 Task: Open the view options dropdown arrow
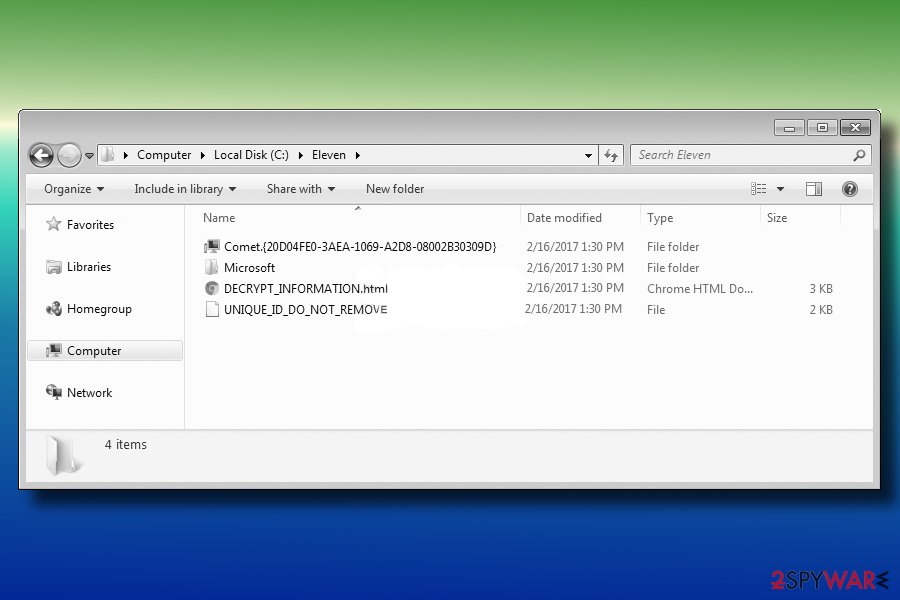pos(780,189)
